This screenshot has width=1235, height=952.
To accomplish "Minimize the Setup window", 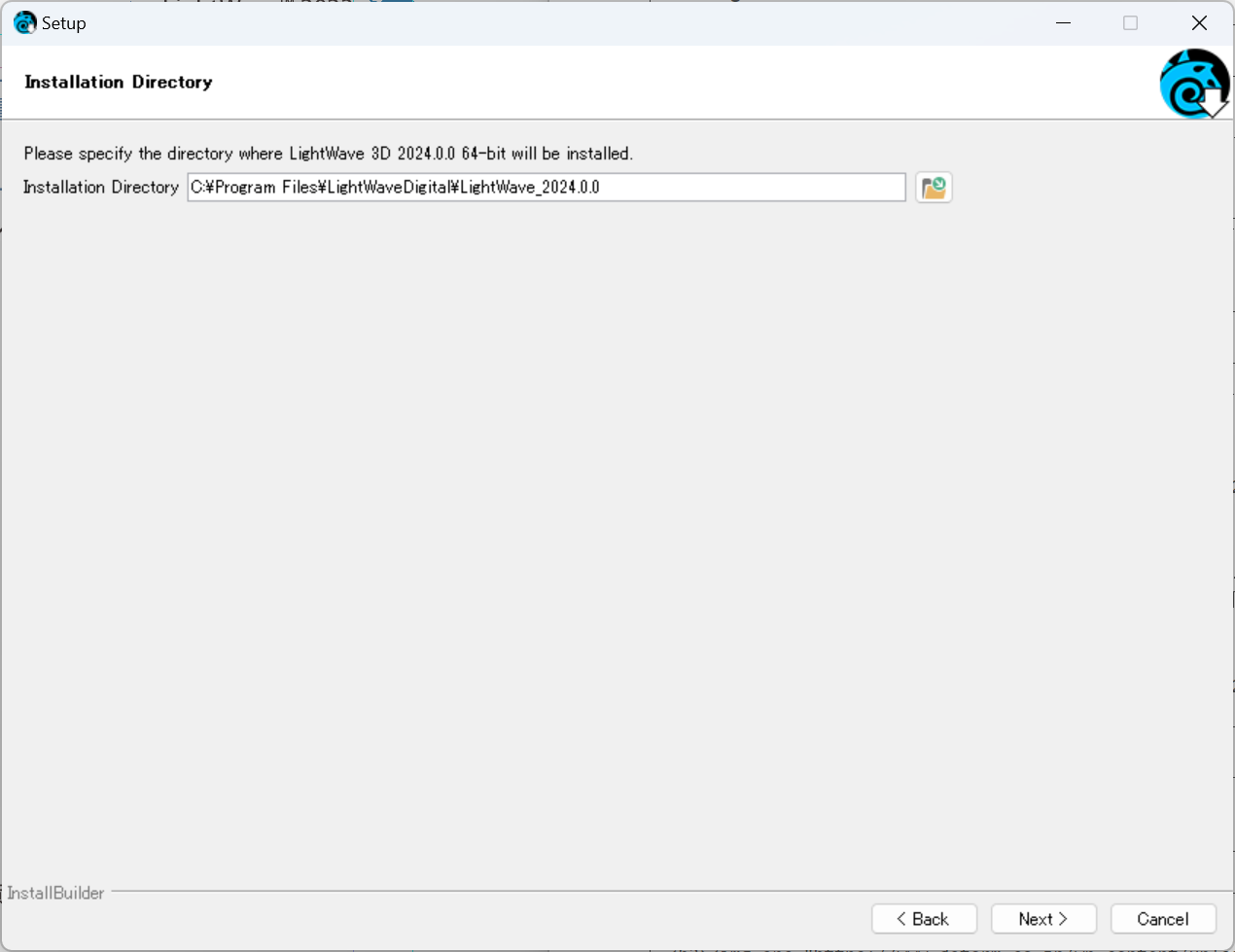I will [x=1063, y=23].
